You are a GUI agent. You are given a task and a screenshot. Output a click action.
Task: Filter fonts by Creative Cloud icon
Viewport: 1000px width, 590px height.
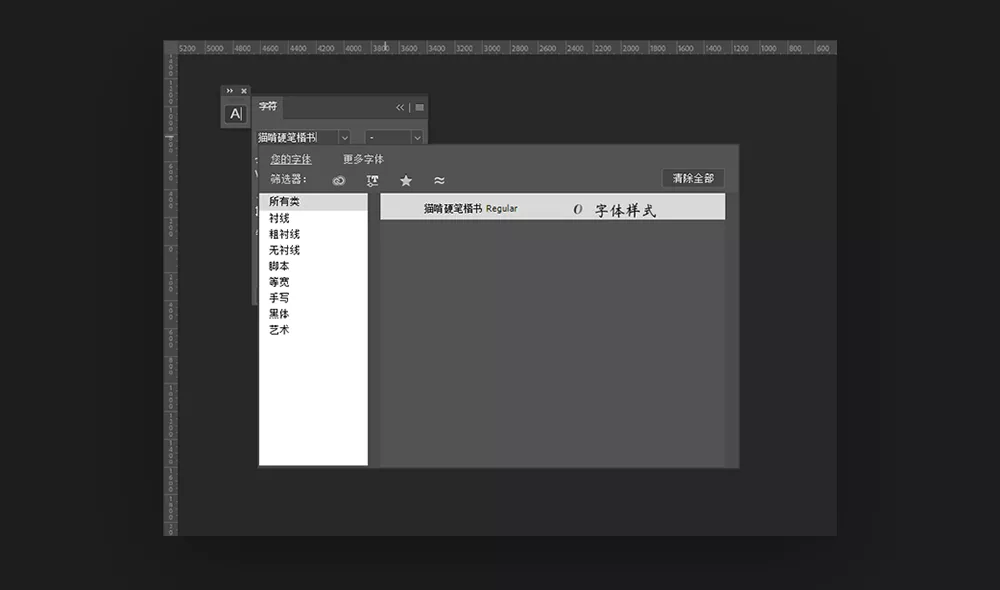pyautogui.click(x=339, y=180)
